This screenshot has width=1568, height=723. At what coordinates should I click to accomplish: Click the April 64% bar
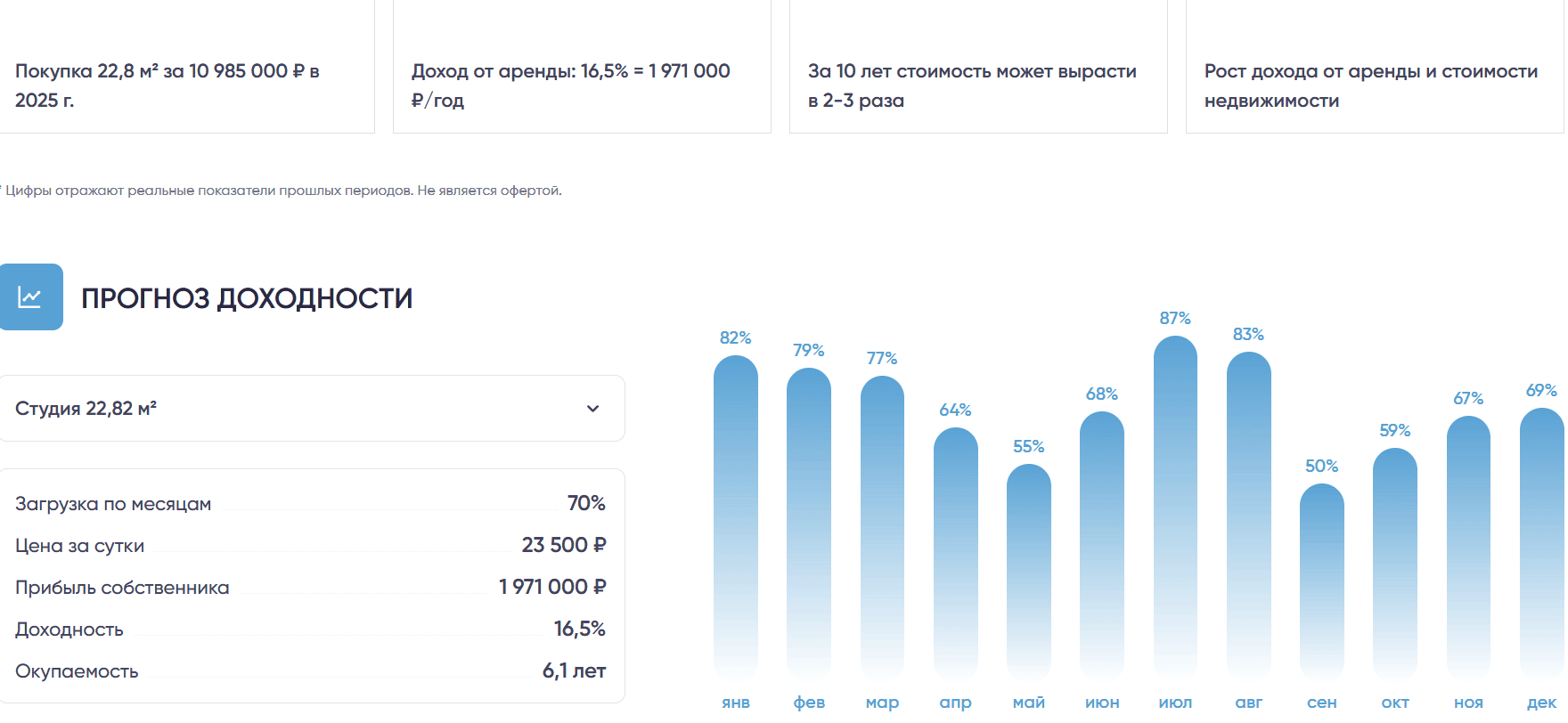coord(956,552)
